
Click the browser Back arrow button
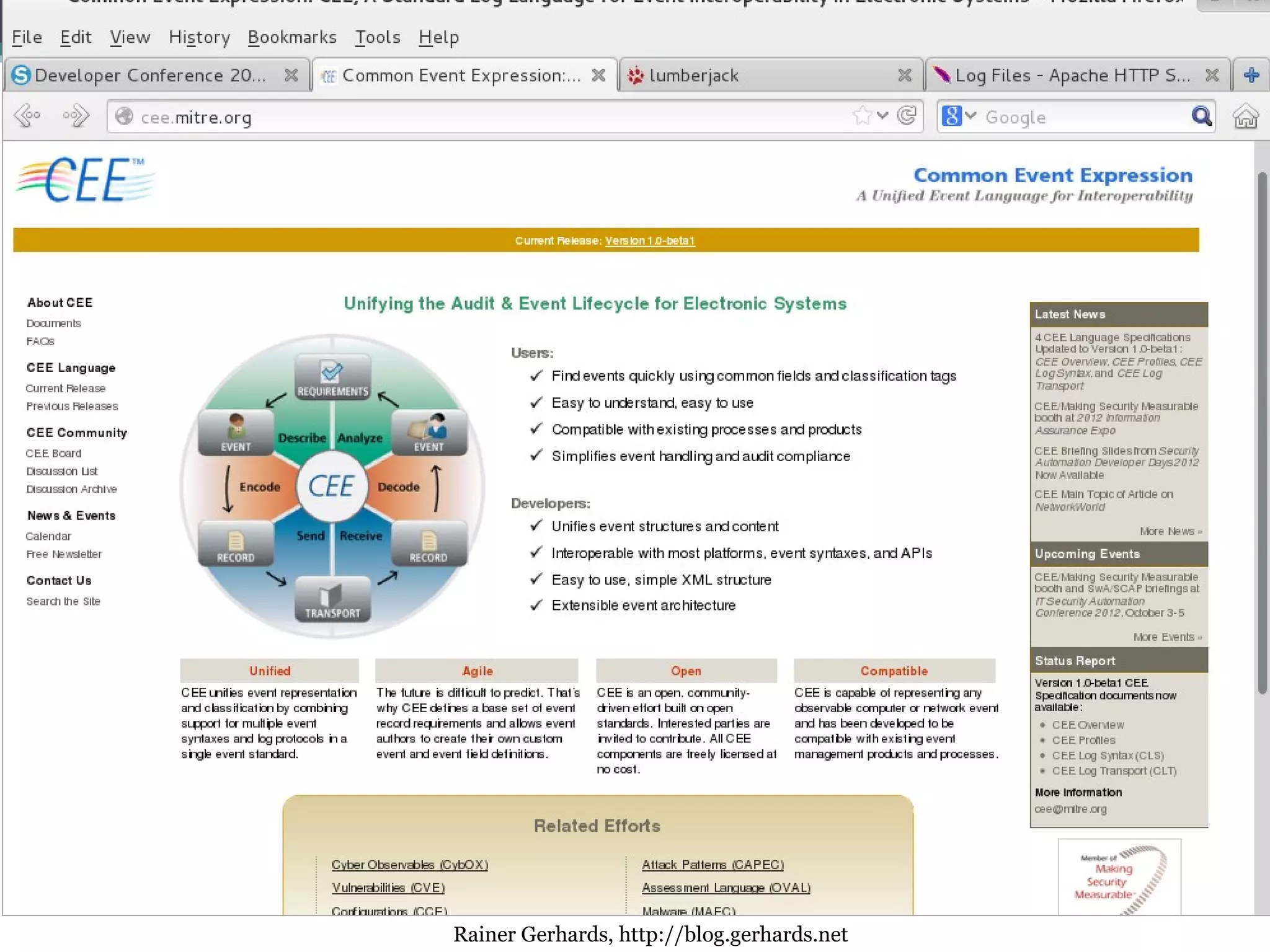[27, 116]
